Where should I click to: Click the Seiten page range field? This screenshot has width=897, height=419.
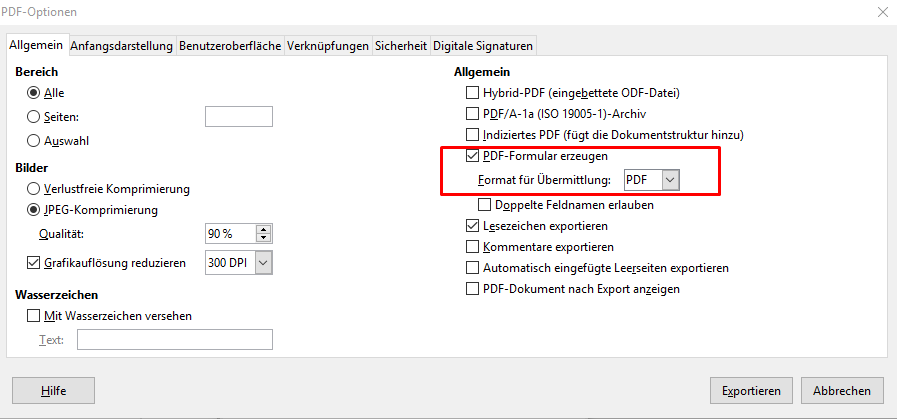(239, 117)
